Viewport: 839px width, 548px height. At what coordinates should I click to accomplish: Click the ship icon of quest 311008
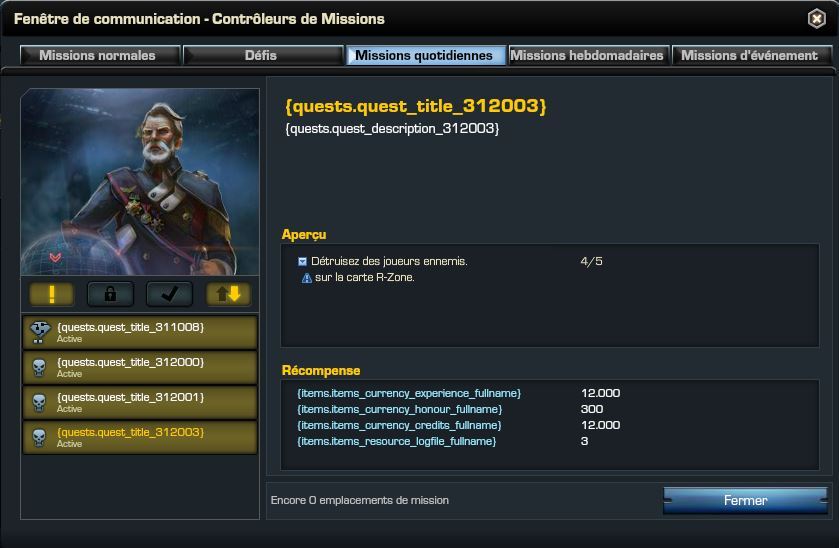coord(40,332)
